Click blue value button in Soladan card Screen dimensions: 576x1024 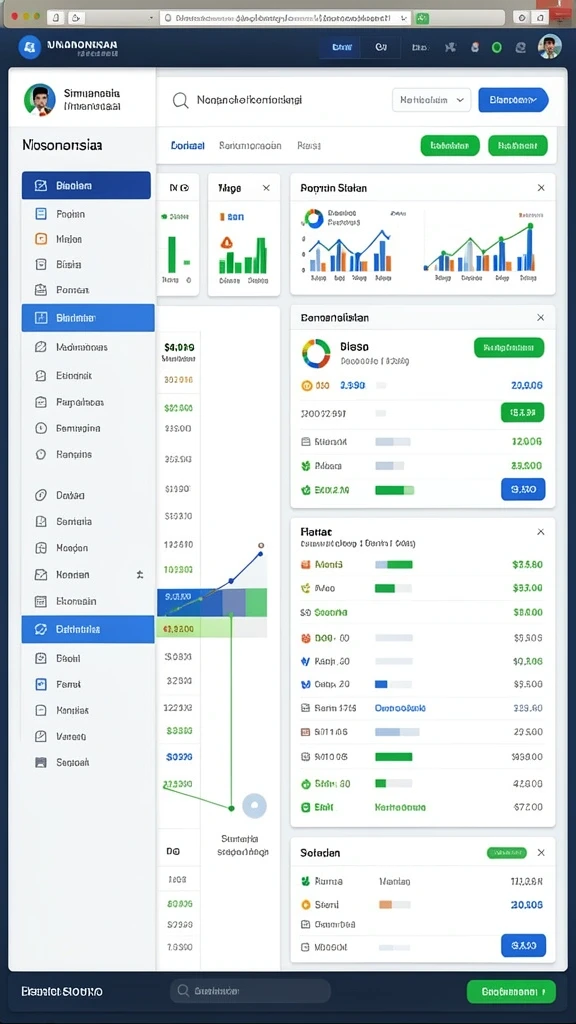pos(524,945)
